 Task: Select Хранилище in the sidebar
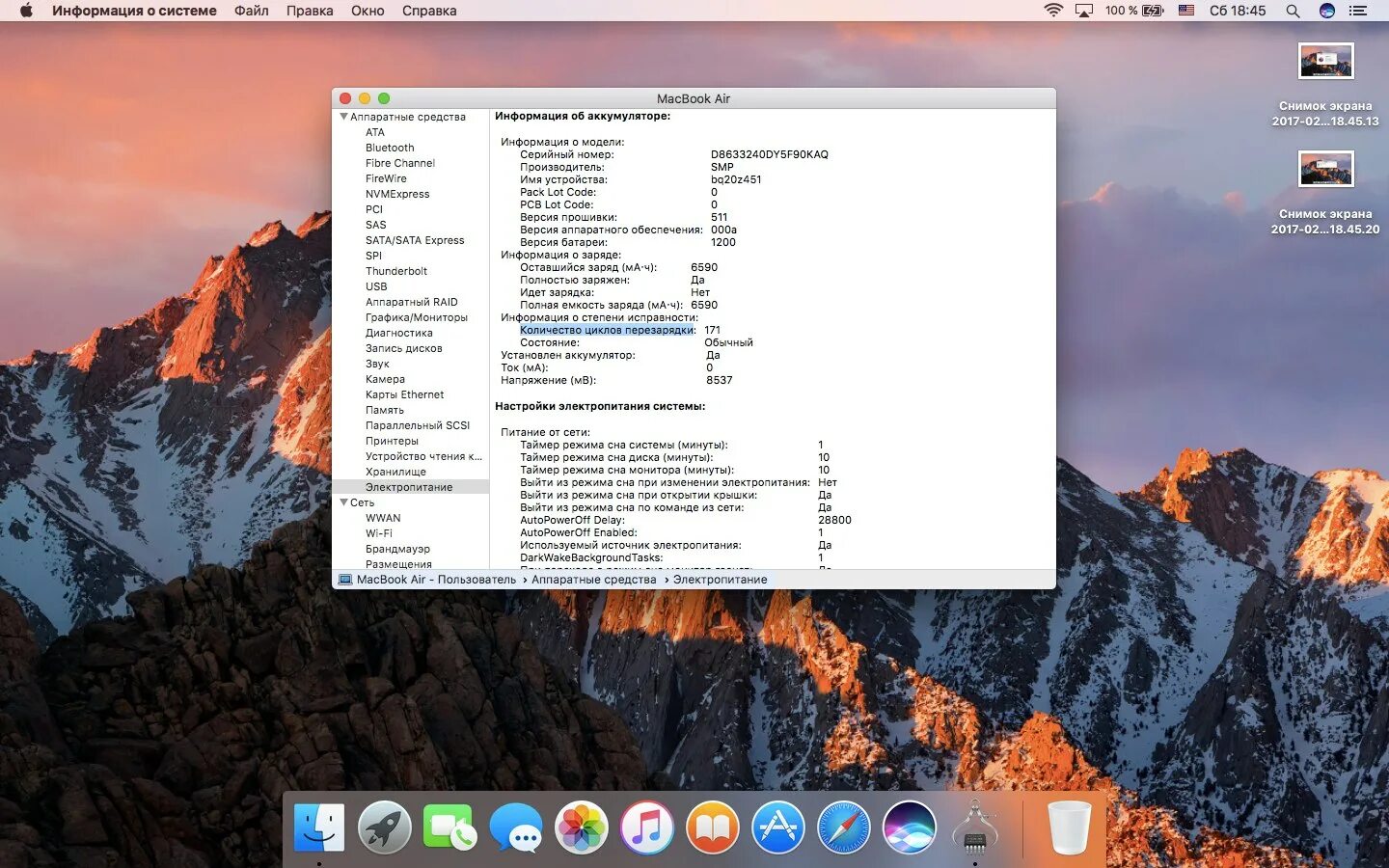click(x=395, y=472)
